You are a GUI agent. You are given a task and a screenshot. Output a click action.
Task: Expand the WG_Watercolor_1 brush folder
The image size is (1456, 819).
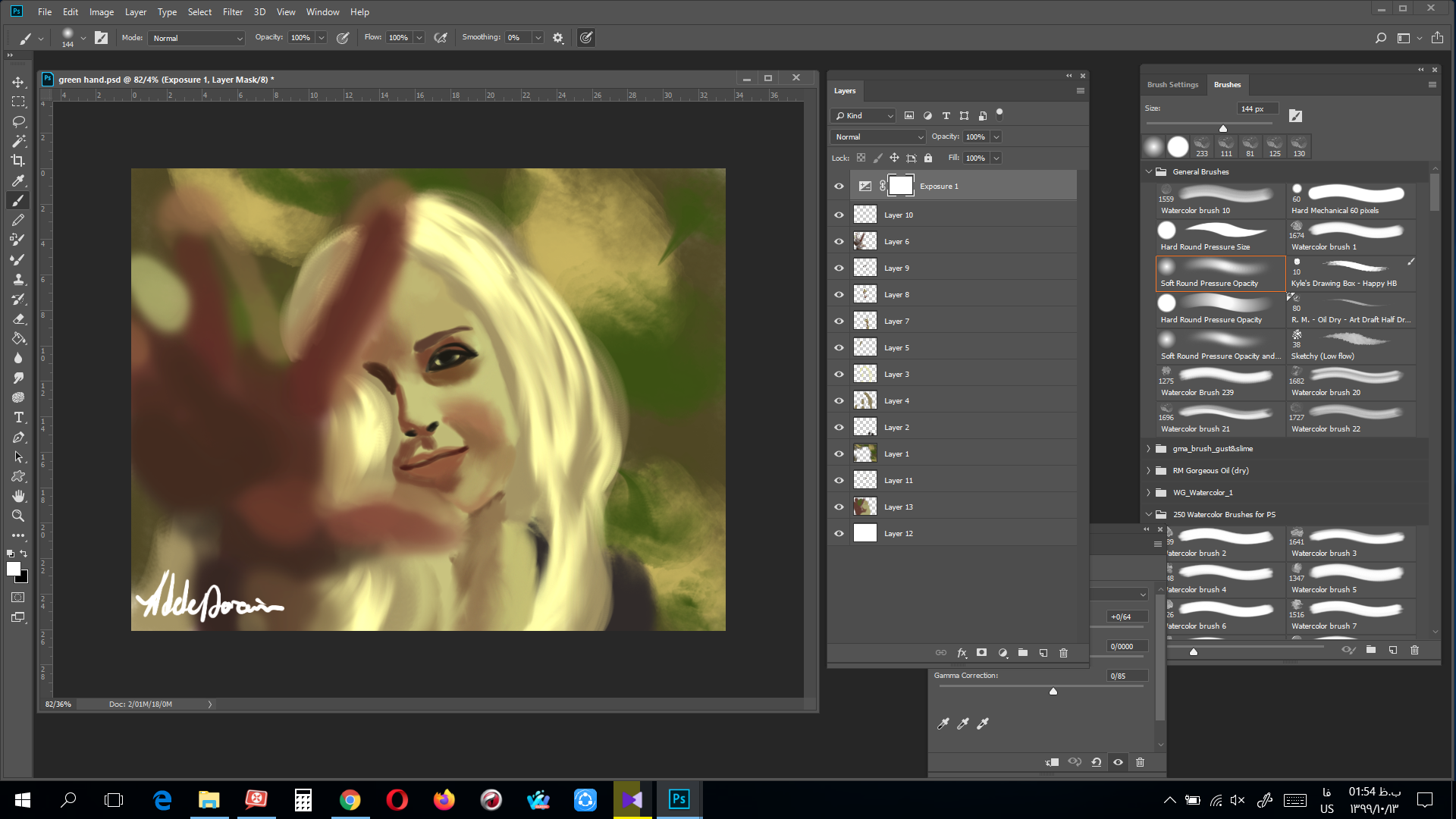(x=1149, y=493)
